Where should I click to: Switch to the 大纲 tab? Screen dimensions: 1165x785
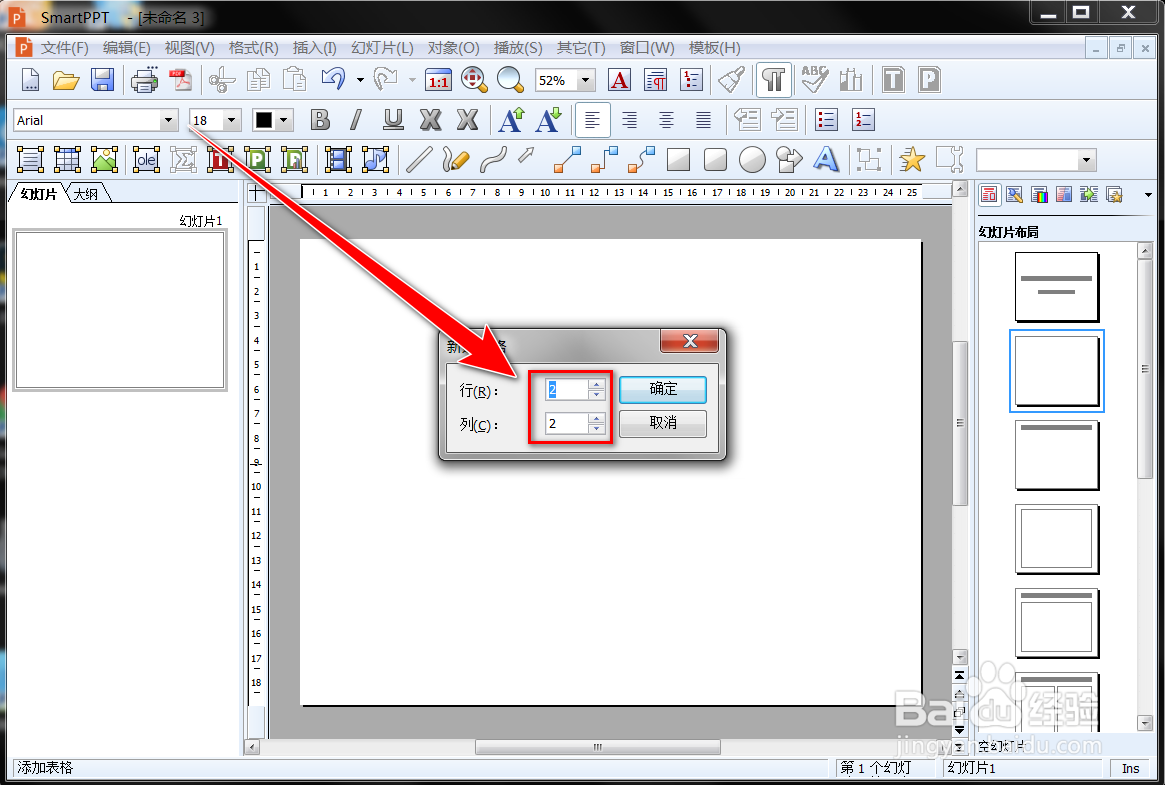click(x=86, y=194)
